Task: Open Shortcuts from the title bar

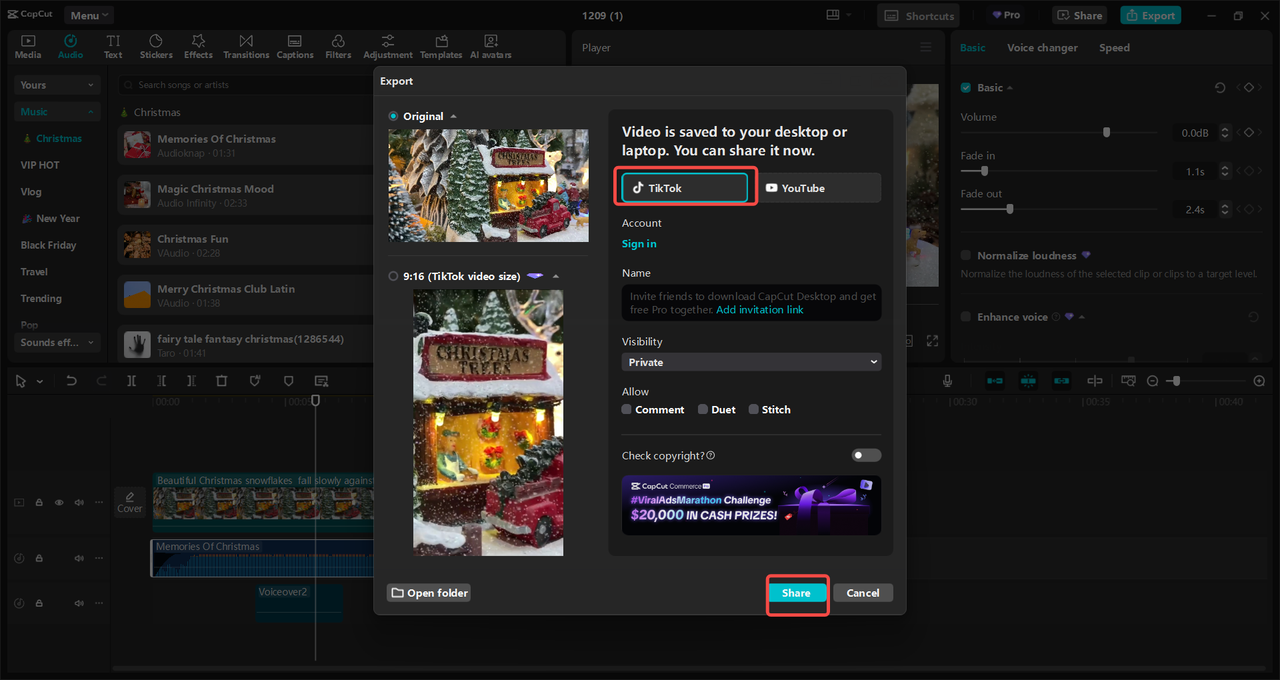Action: click(918, 15)
